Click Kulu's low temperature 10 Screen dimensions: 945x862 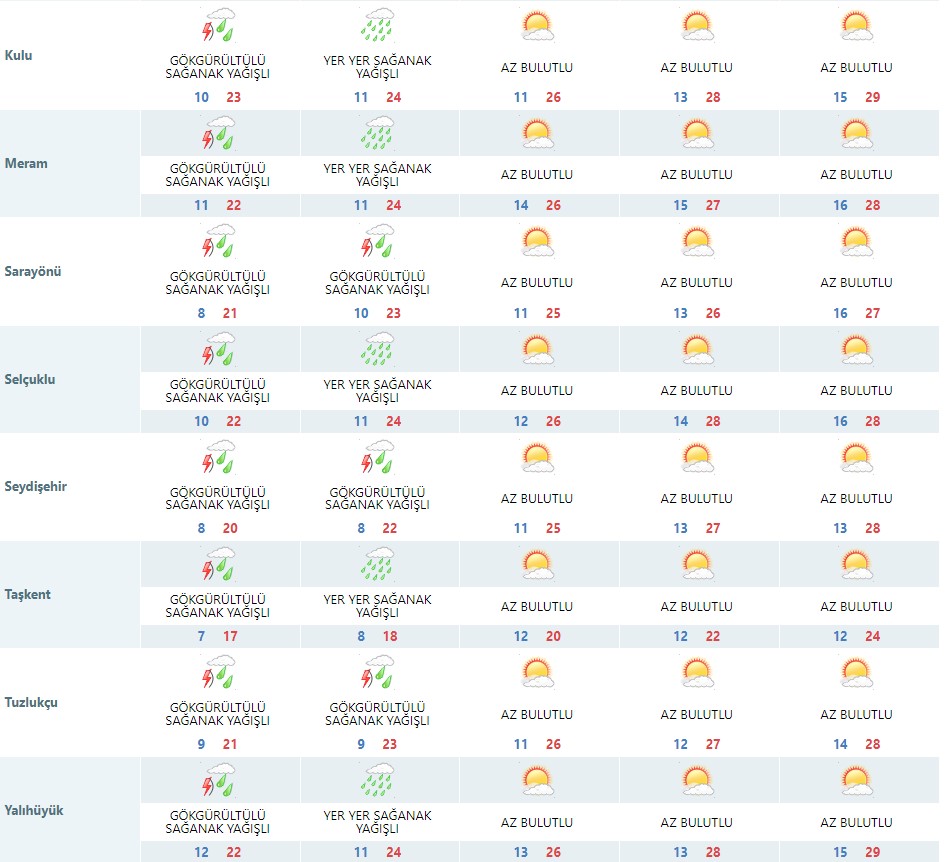[201, 97]
